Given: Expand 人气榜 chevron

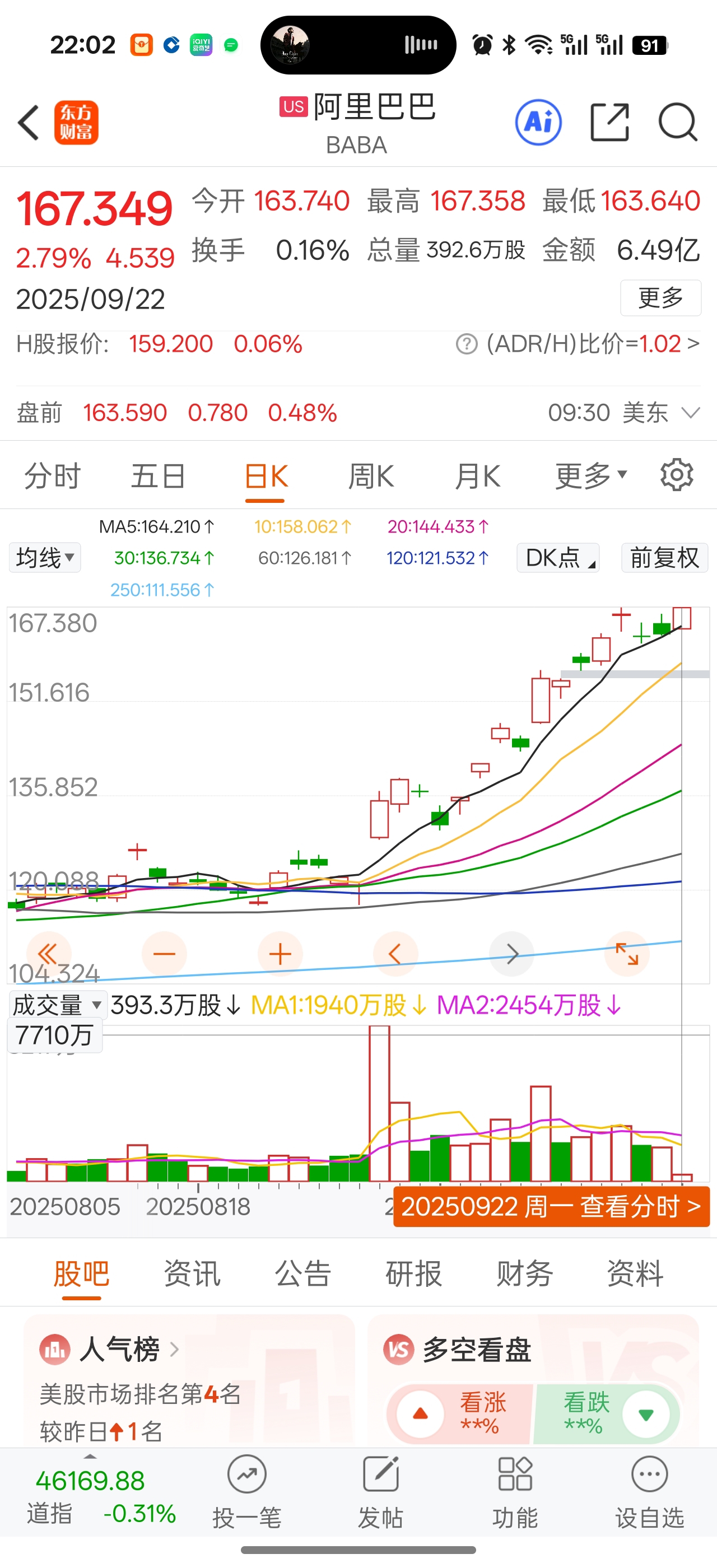Looking at the screenshot, I should click(x=174, y=1350).
